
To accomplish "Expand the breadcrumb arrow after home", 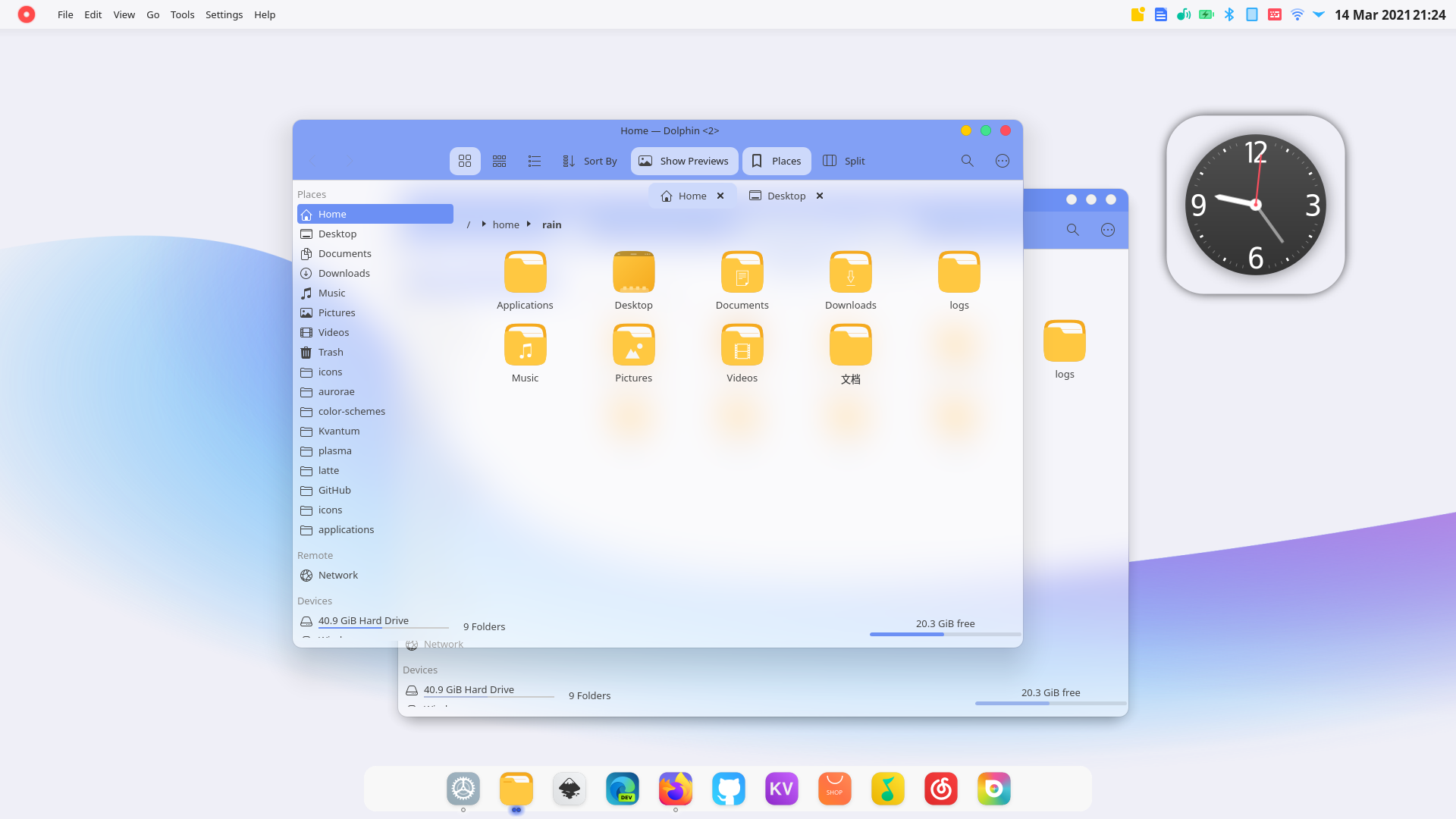I will tap(529, 224).
